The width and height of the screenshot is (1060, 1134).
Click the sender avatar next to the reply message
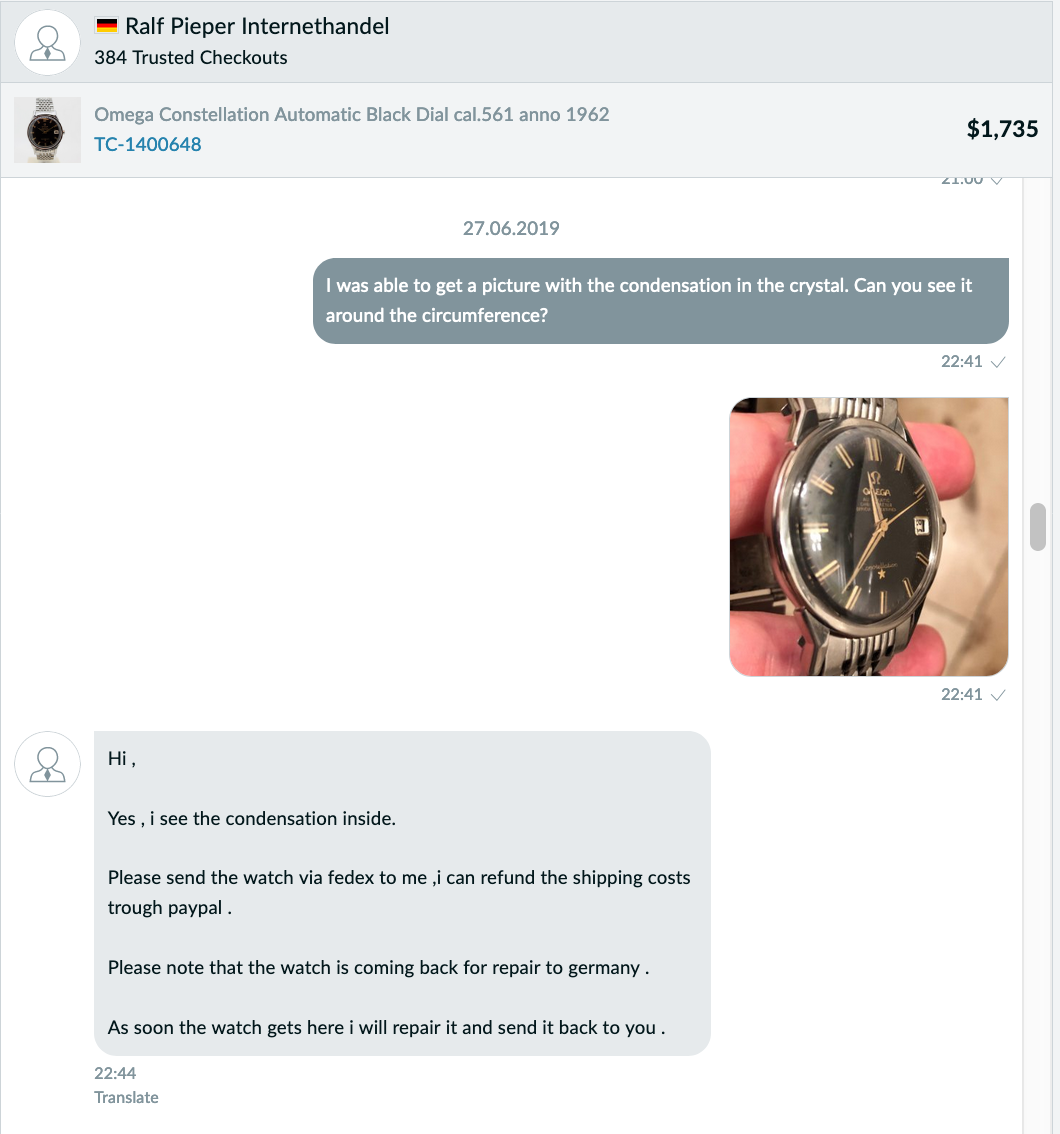tap(48, 764)
